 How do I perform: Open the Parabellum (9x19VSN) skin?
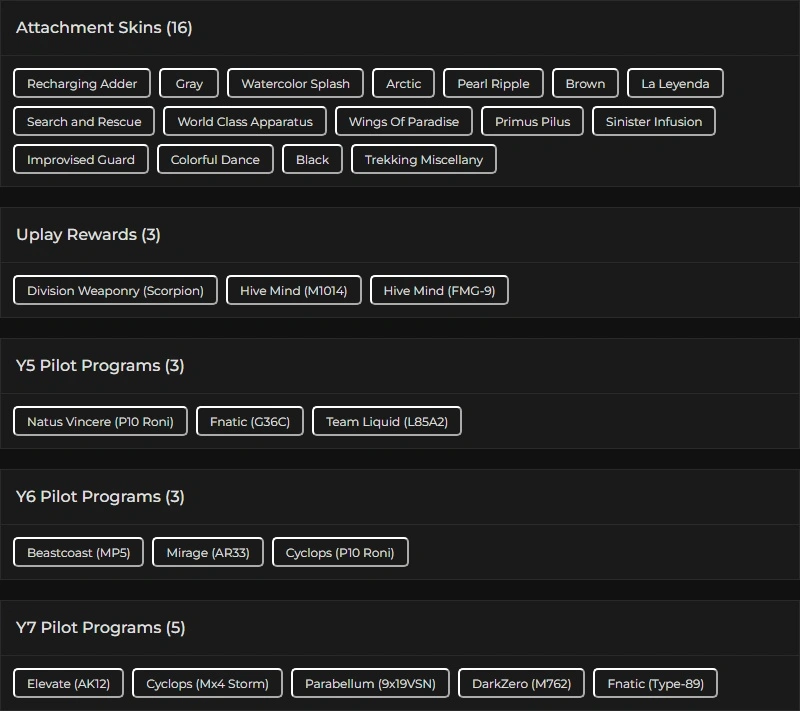pos(370,683)
